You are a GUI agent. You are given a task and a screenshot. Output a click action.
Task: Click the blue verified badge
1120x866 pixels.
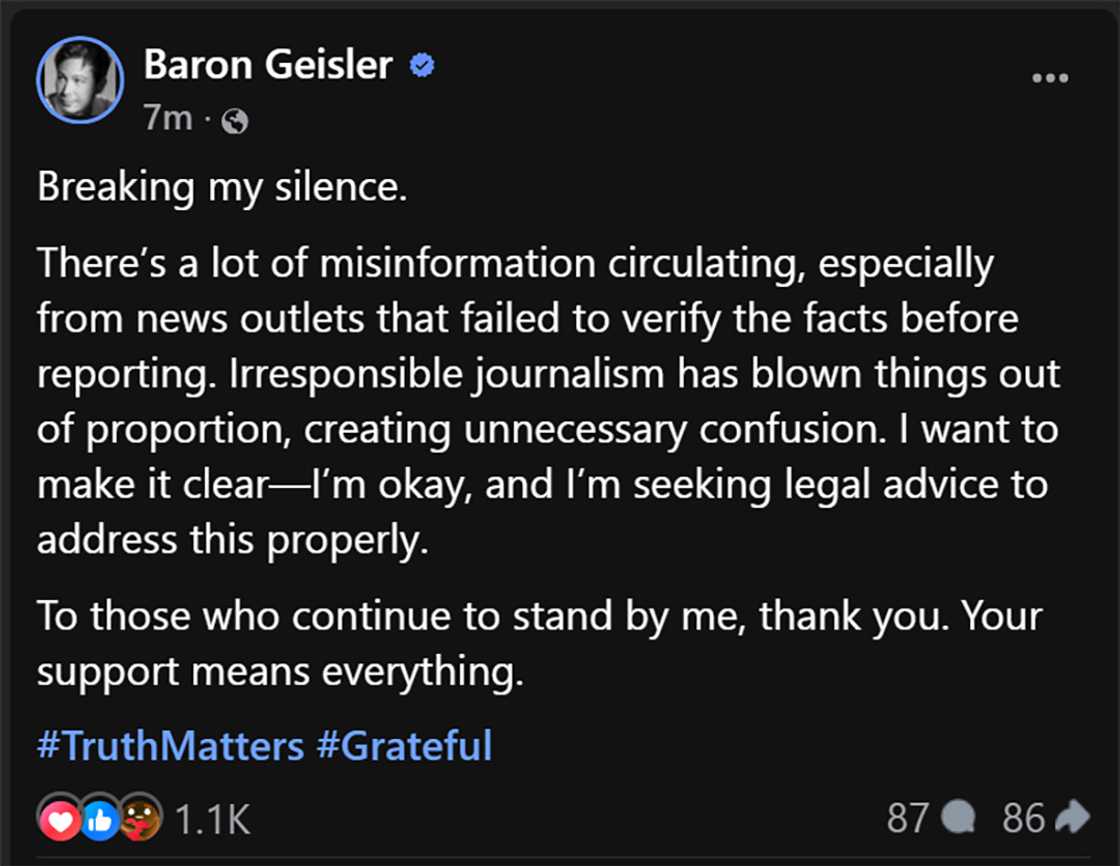[422, 66]
